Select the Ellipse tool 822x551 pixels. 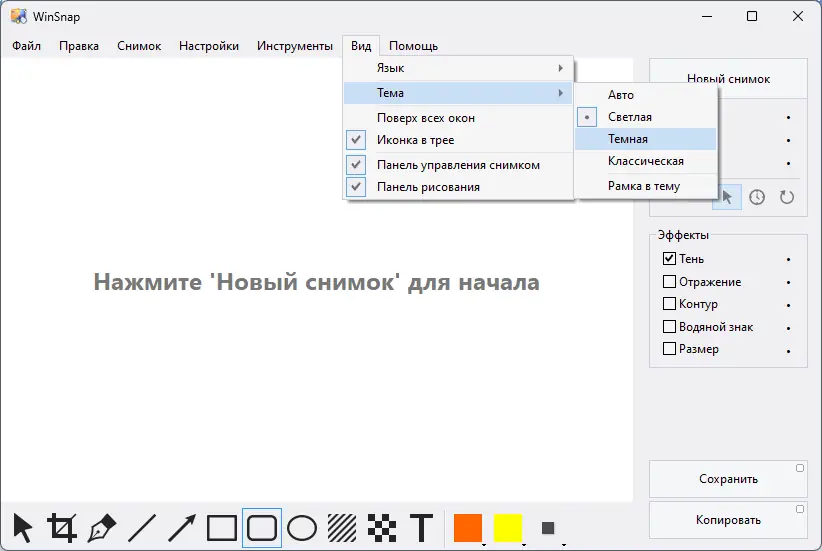tap(302, 527)
